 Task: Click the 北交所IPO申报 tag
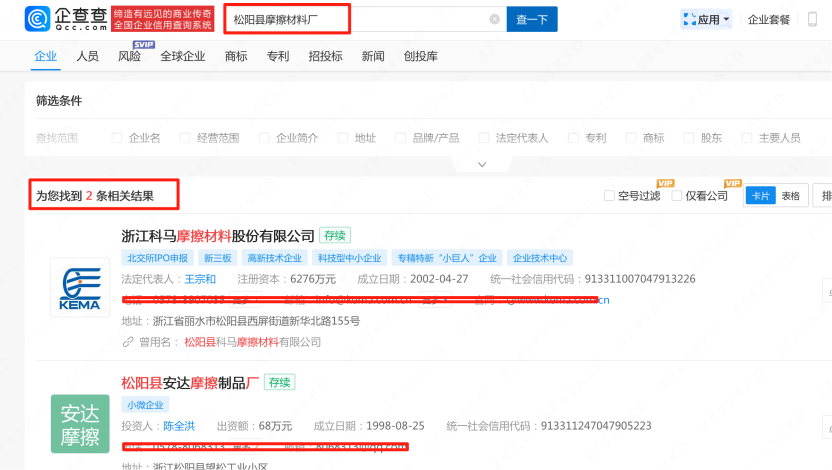[x=158, y=258]
